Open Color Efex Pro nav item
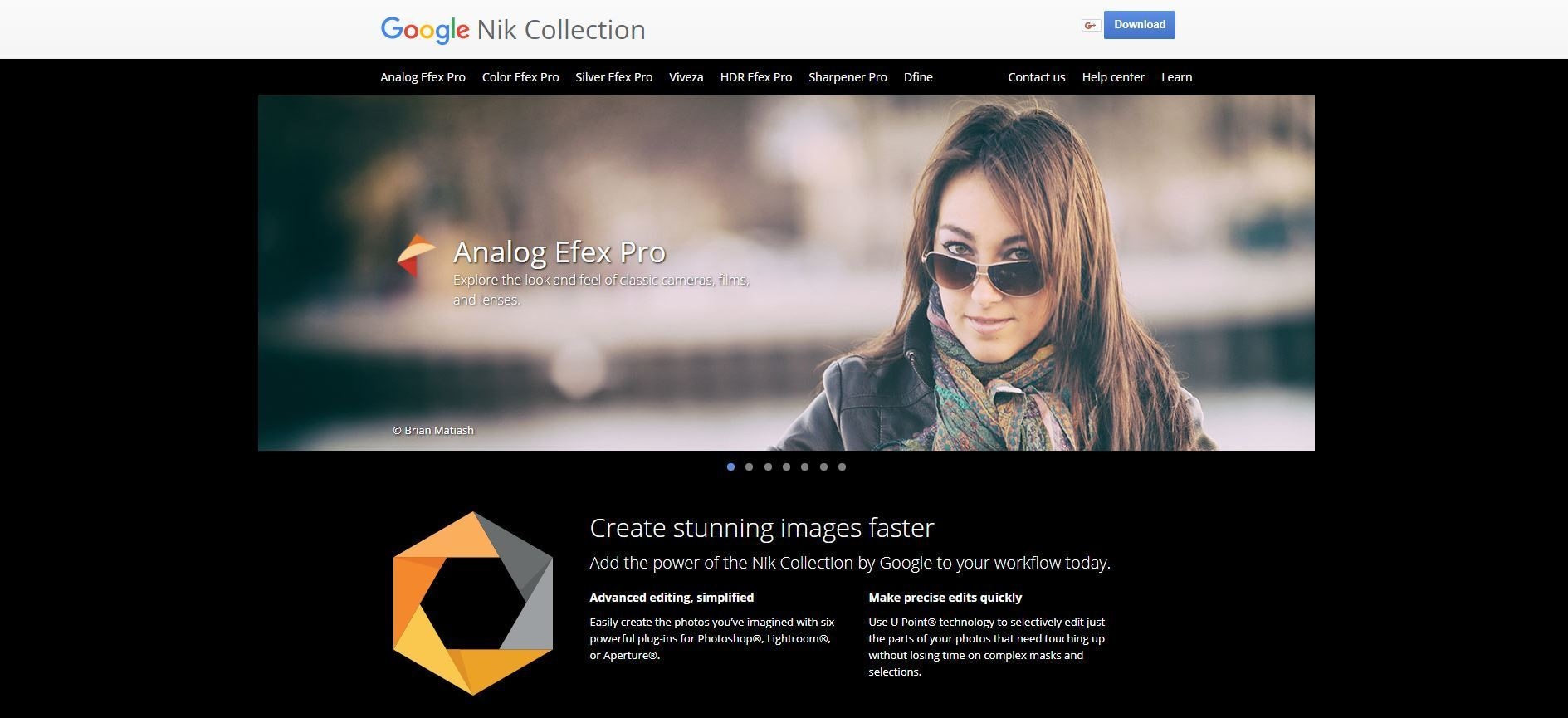Screen dimensions: 1568x718 tap(520, 77)
